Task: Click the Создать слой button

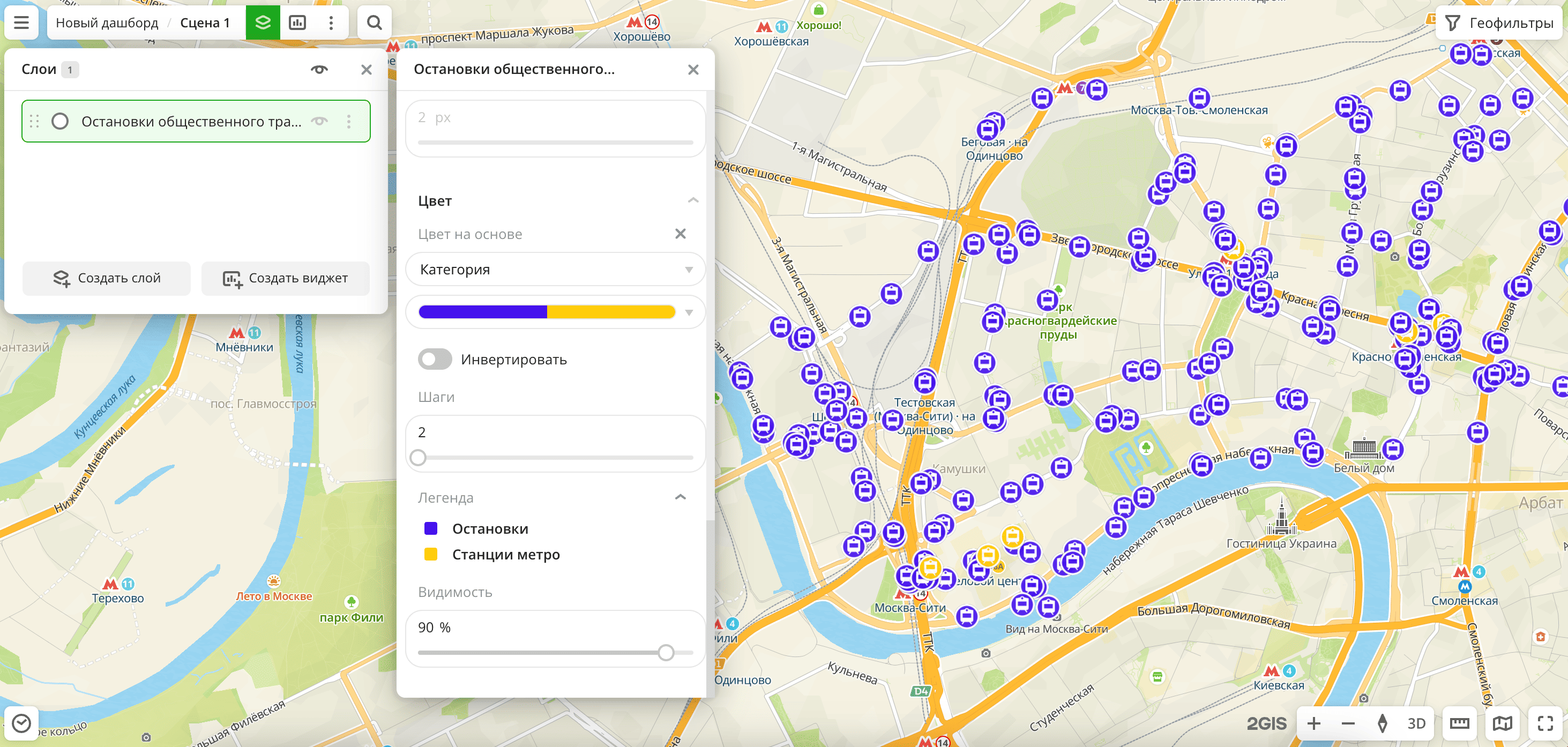Action: 107,278
